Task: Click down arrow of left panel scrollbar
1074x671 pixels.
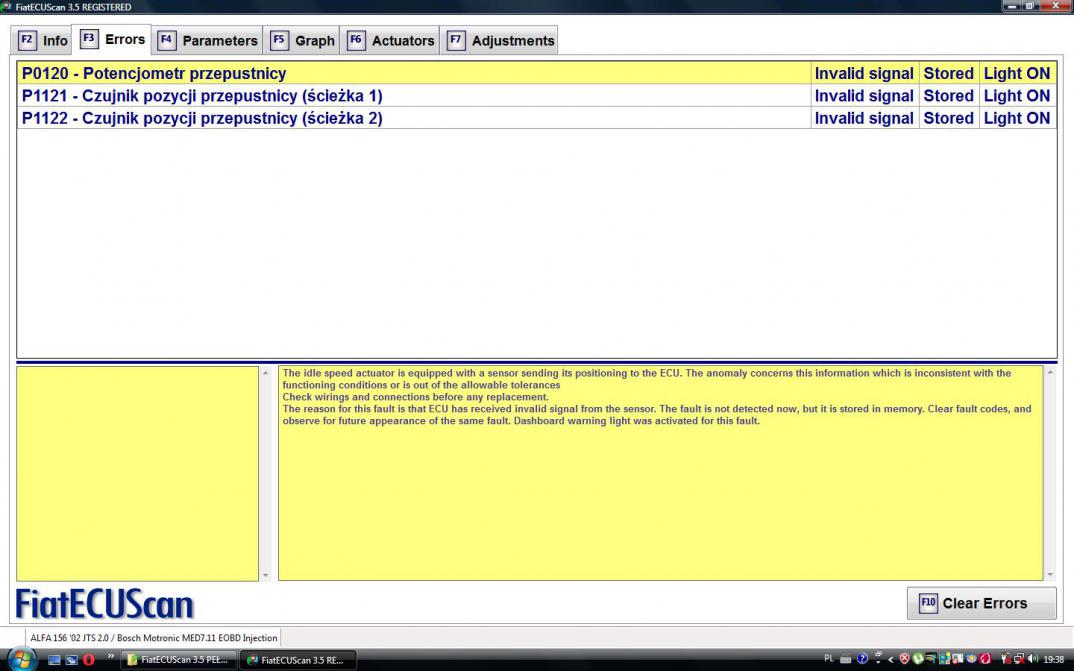Action: [x=266, y=575]
